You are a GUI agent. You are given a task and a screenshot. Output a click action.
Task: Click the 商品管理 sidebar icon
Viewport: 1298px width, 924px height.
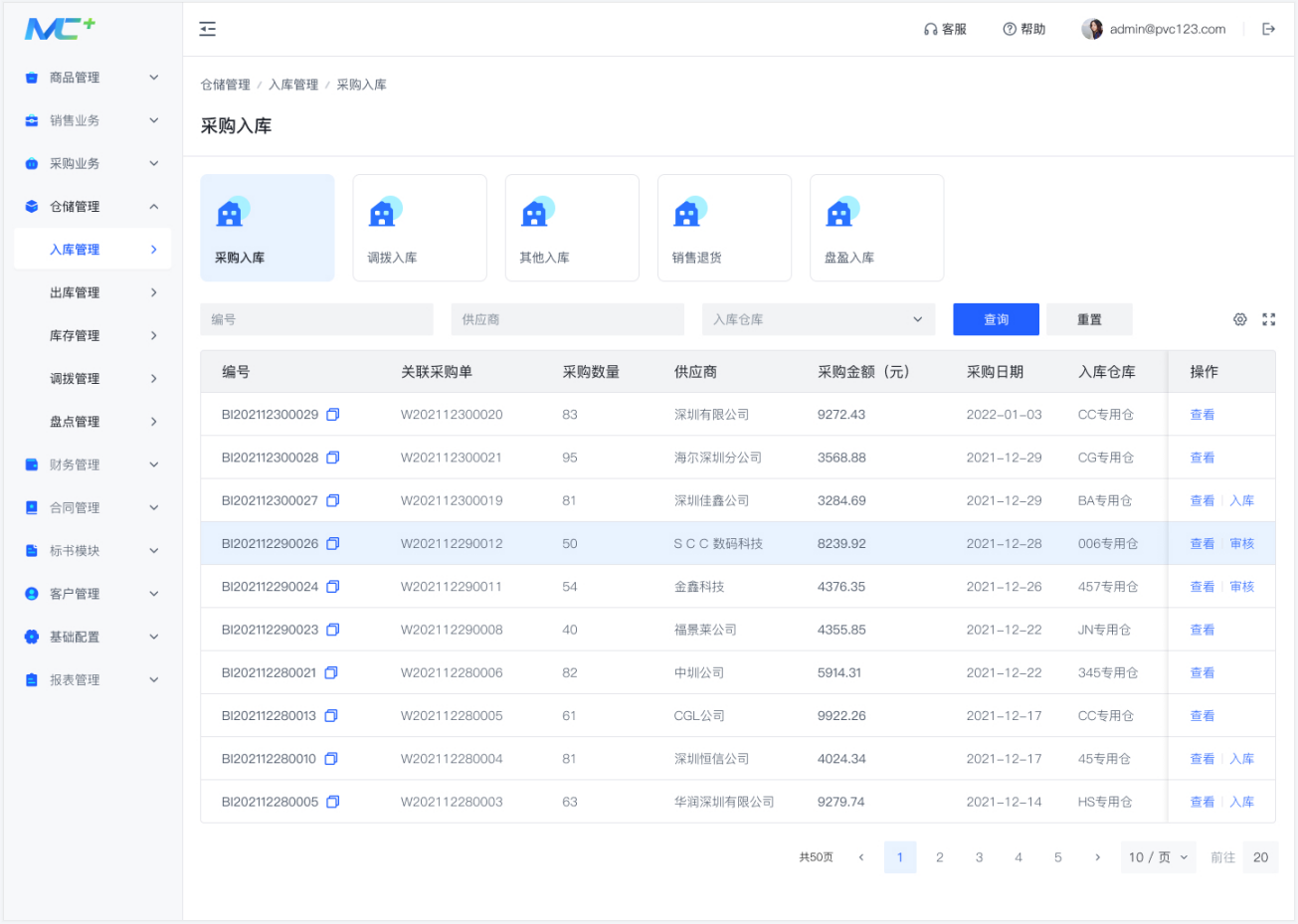[x=31, y=78]
